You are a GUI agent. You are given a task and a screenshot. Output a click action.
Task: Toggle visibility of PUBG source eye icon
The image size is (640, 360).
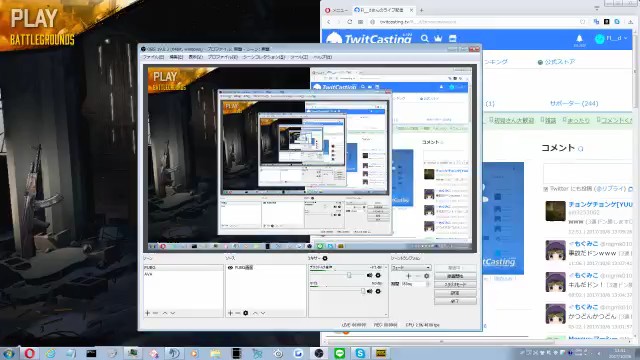[230, 268]
